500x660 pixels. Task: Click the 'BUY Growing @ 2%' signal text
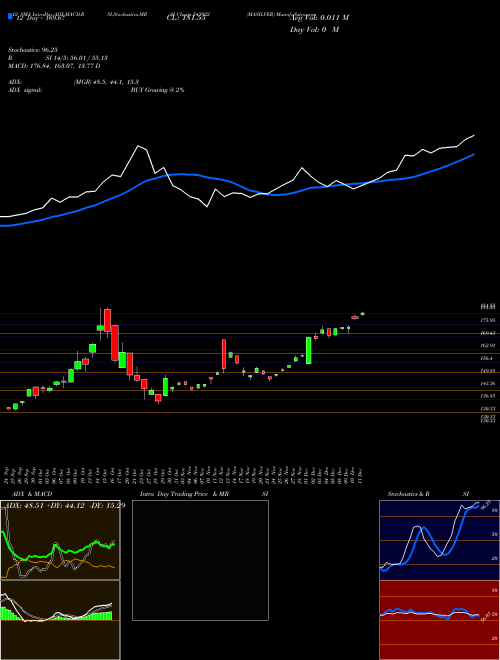157,90
